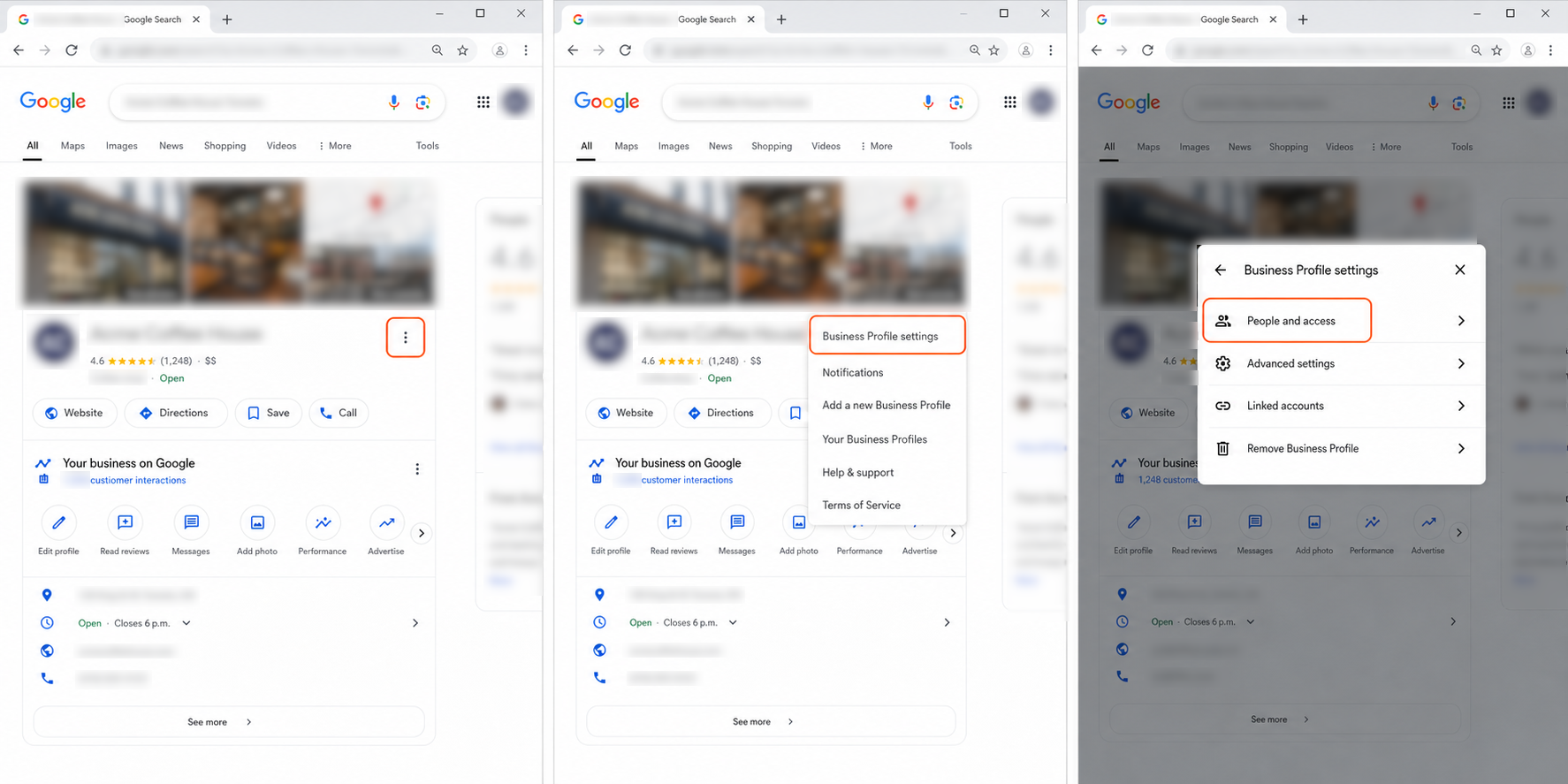Open three-dot menu beside Your business on Google, left window

click(x=417, y=469)
